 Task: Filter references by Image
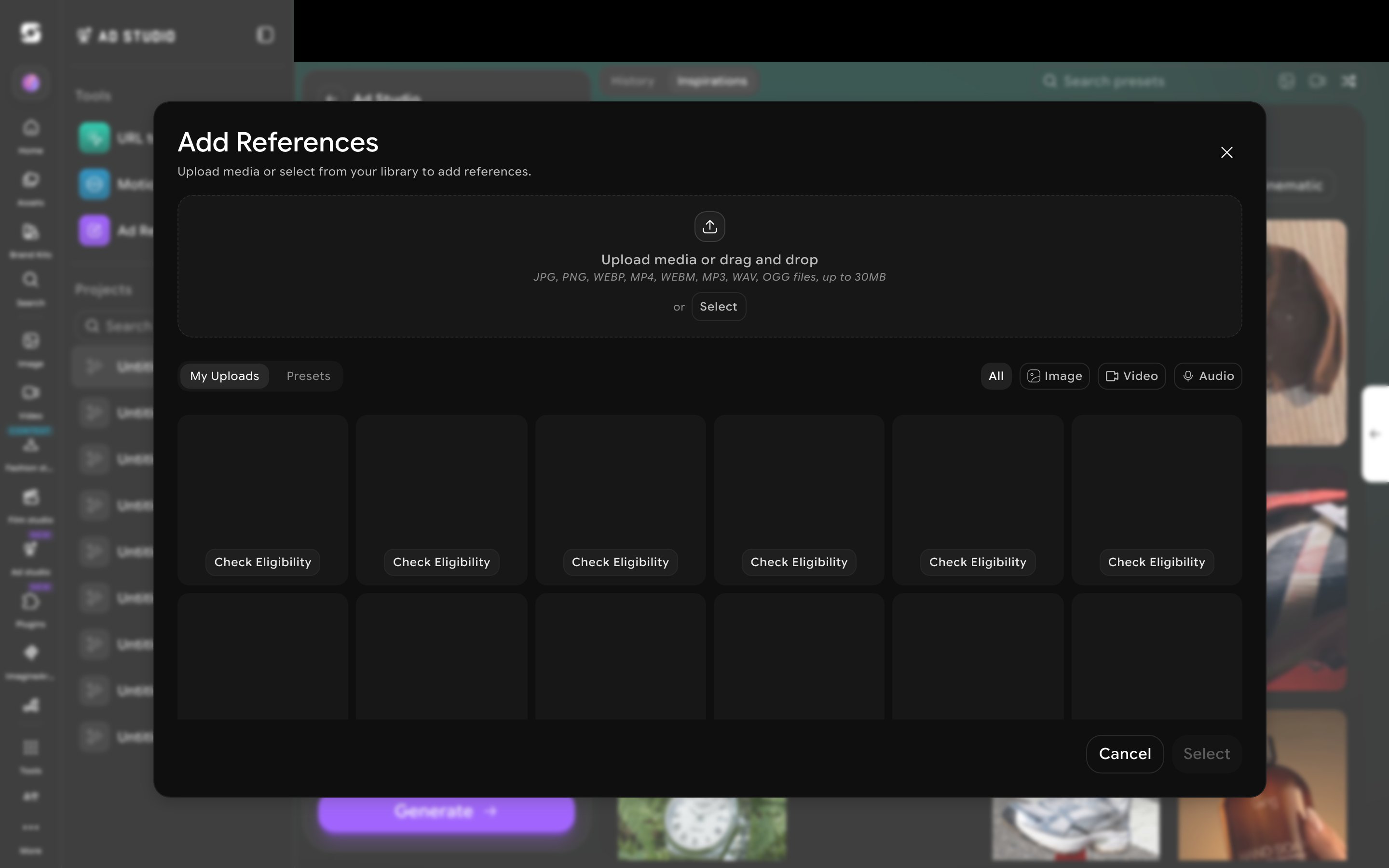pyautogui.click(x=1054, y=376)
